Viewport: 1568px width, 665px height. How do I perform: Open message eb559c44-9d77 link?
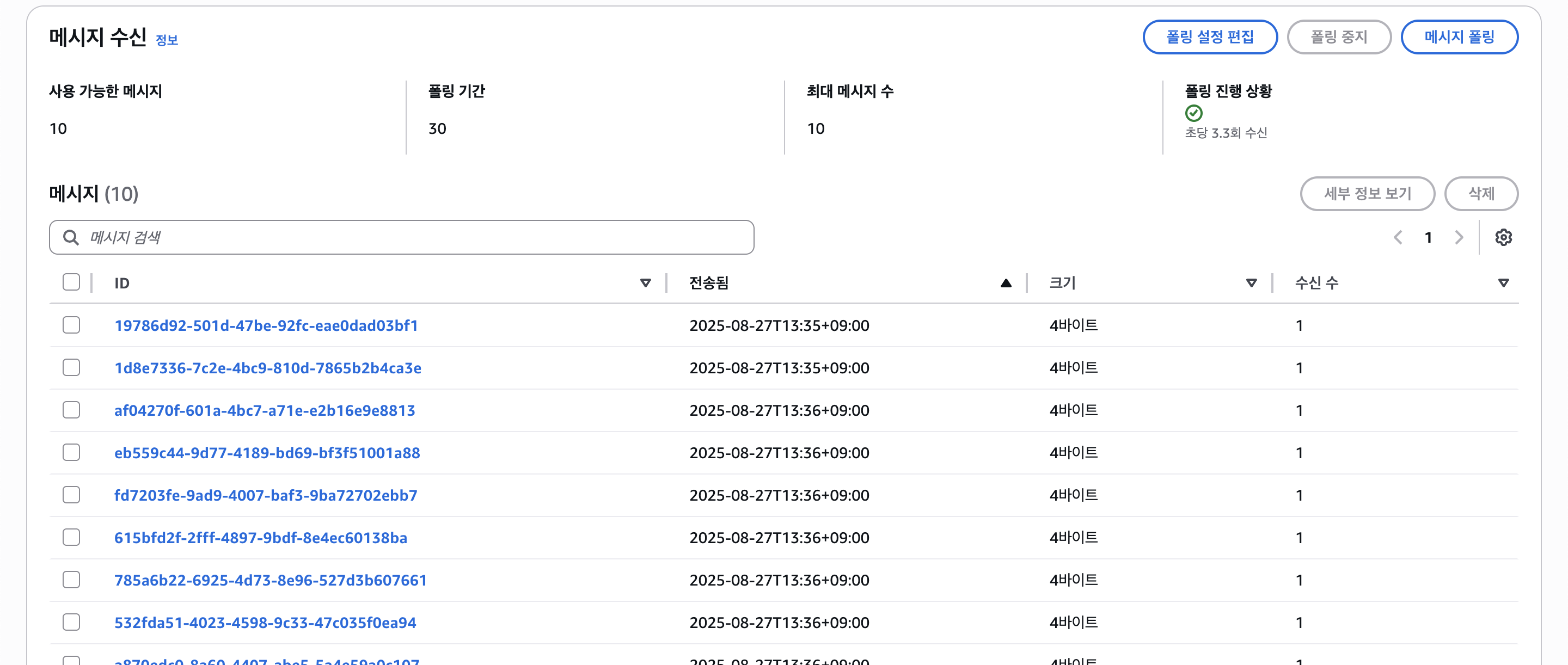point(267,453)
